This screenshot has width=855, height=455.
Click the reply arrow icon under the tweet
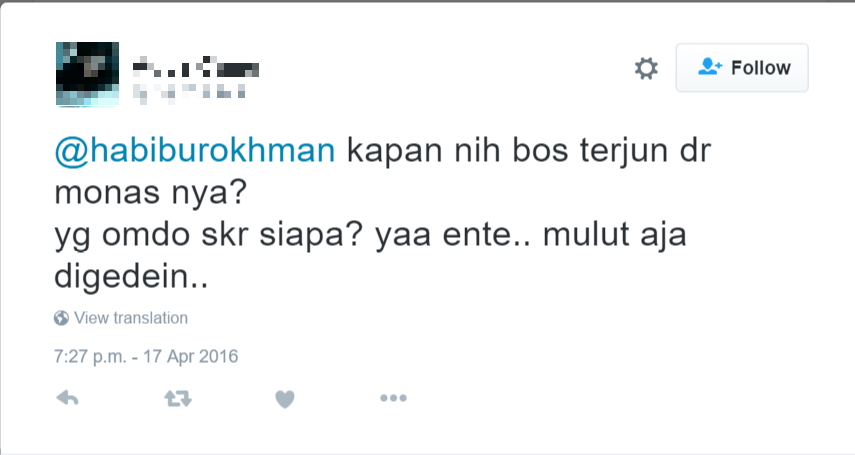(68, 398)
